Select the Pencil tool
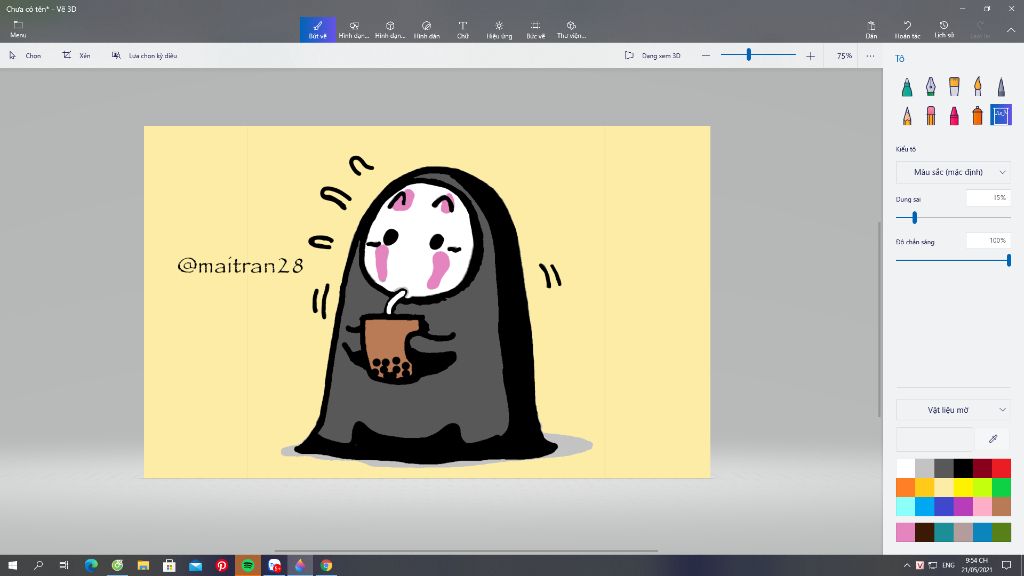This screenshot has width=1024, height=576. 907,116
